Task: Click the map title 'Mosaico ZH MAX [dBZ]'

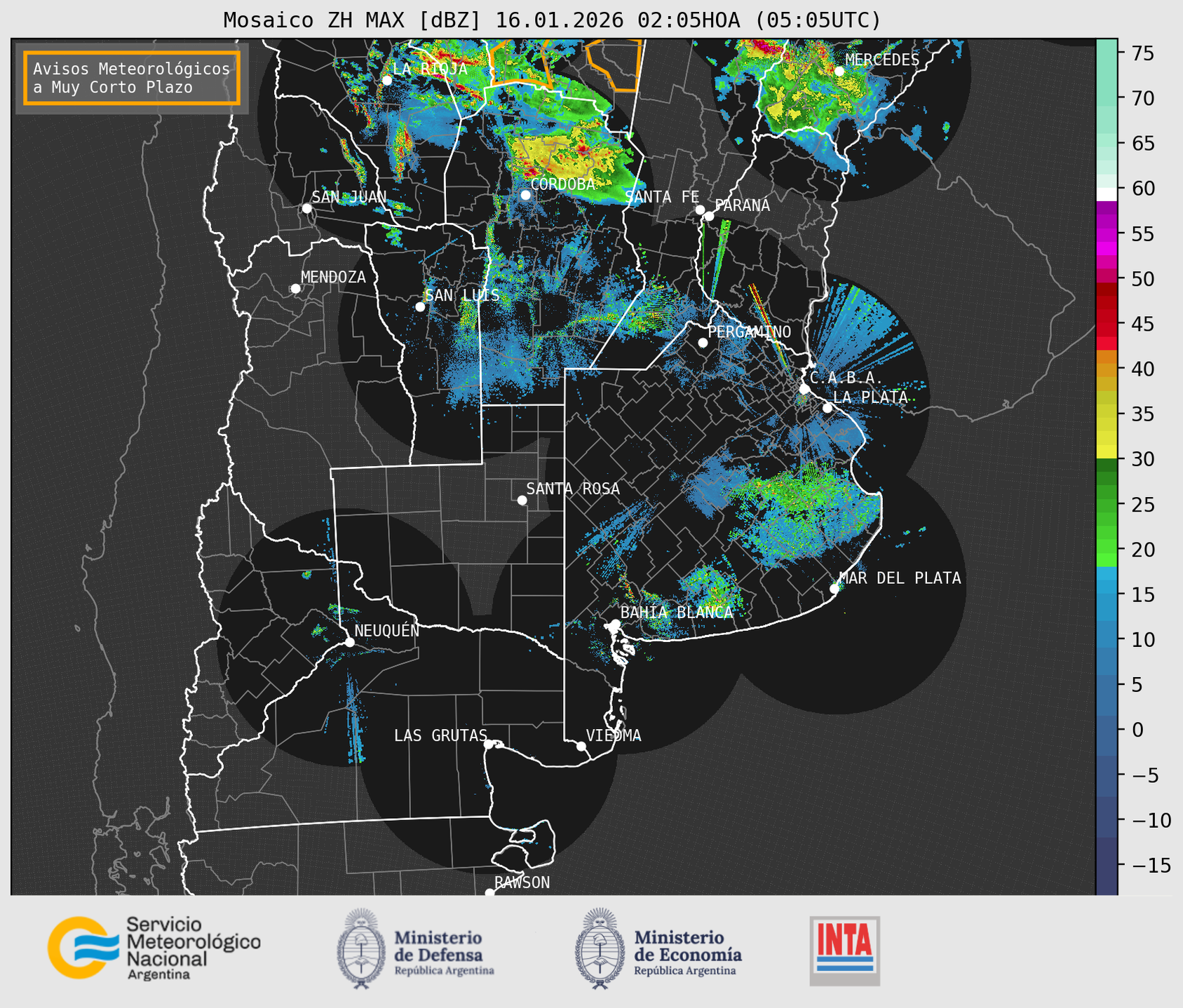Action: (353, 20)
